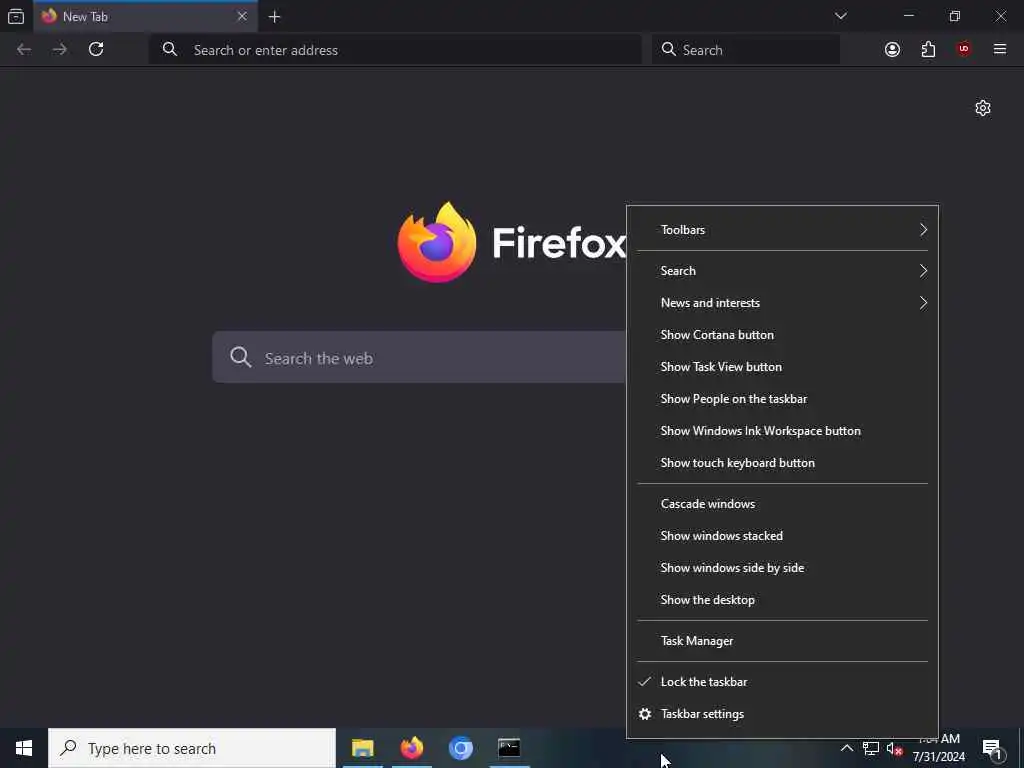
Task: Go forward with the forward arrow
Action: pos(59,50)
